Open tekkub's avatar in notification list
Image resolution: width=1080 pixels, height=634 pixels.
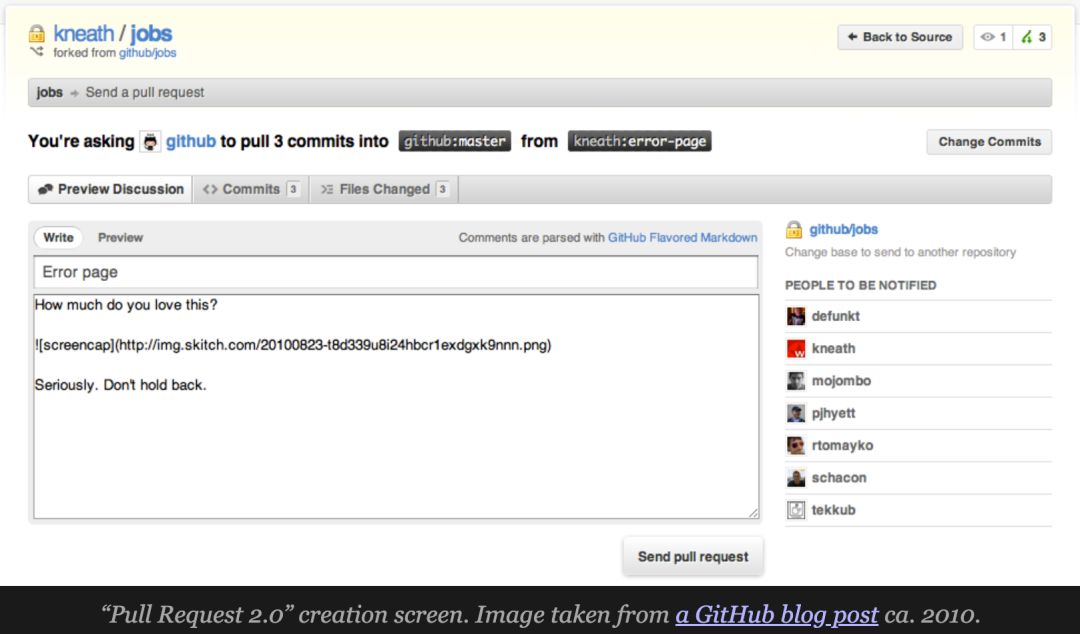pos(796,510)
